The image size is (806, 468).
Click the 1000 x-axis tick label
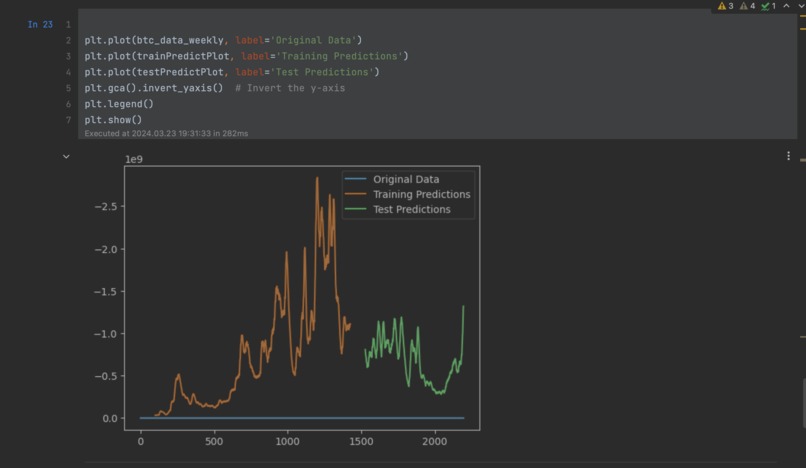tap(287, 441)
